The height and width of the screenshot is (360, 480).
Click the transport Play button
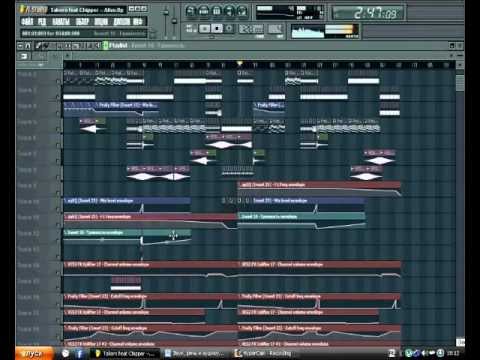coord(204,29)
